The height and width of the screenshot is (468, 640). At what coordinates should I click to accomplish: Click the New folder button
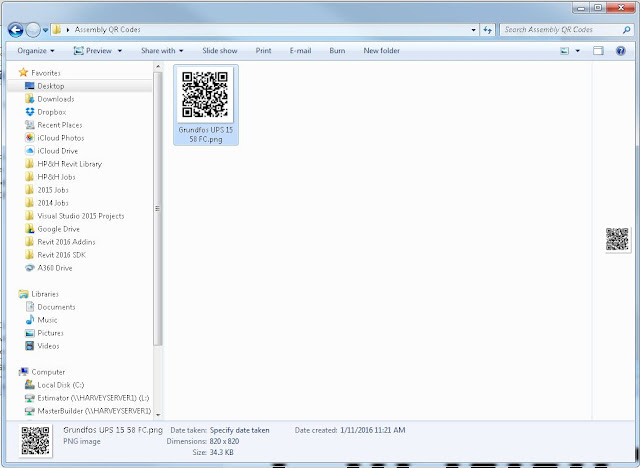tap(382, 51)
